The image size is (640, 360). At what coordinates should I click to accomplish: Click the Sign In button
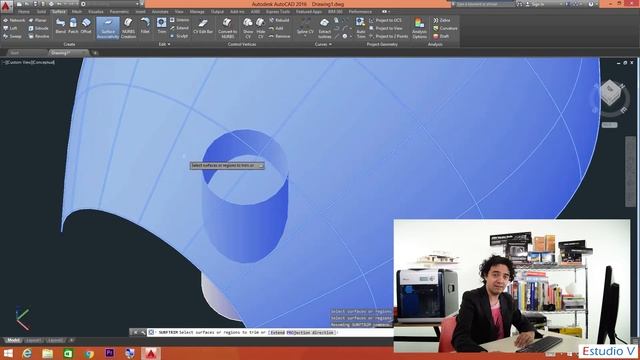(535, 4)
